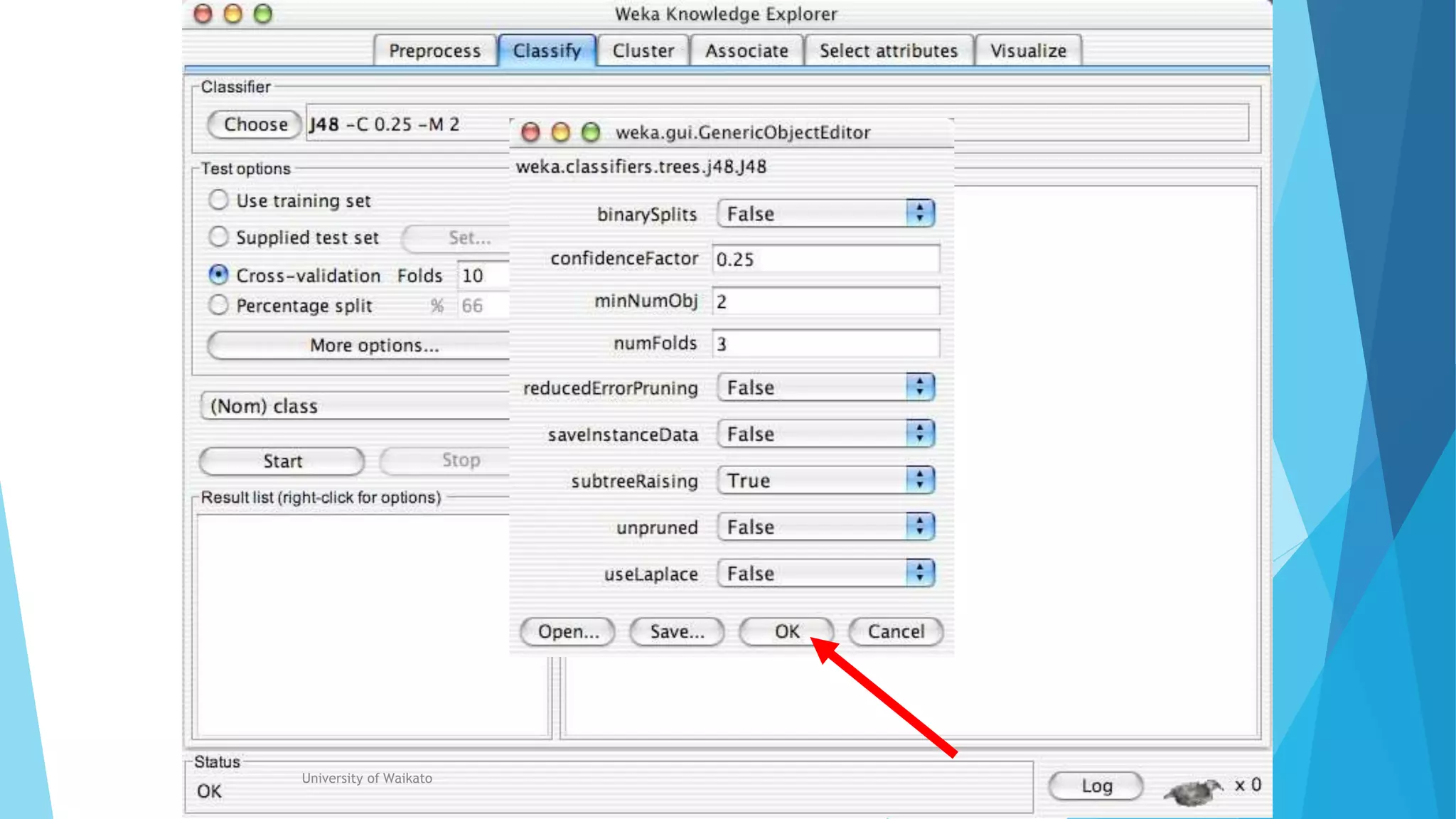The image size is (1456, 819).
Task: Choose the Percentage split radio button
Action: tap(218, 305)
